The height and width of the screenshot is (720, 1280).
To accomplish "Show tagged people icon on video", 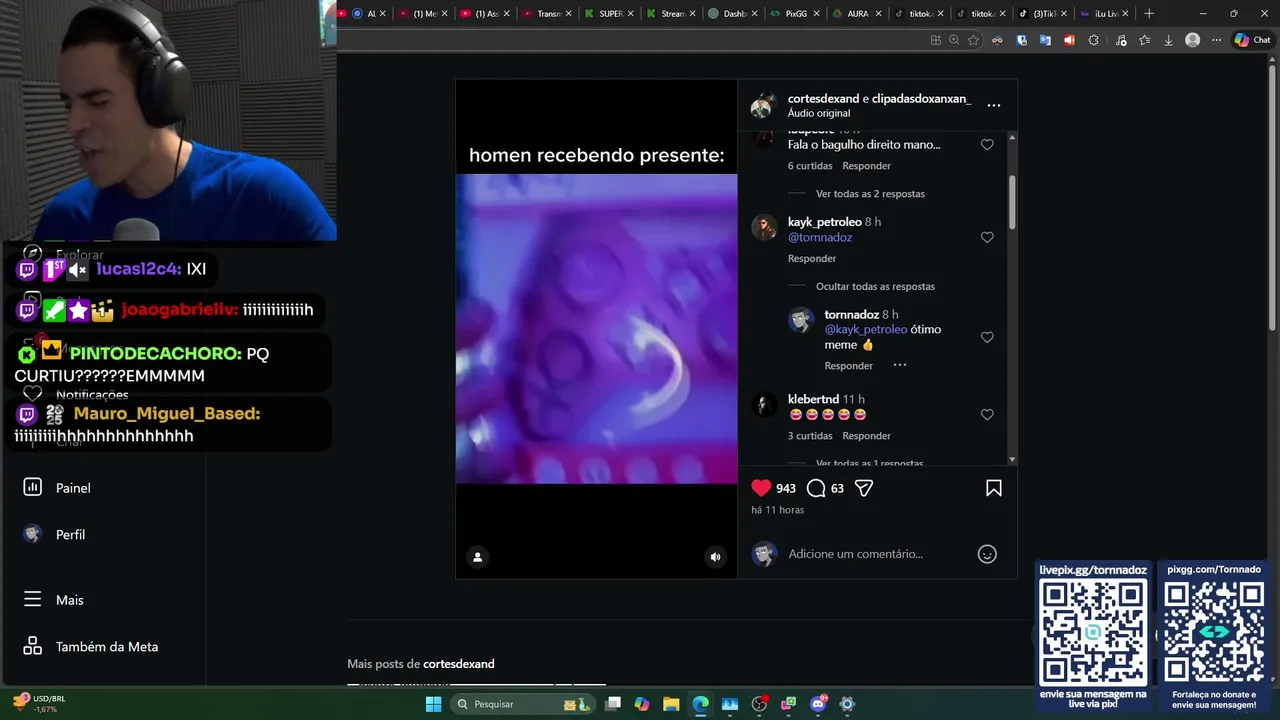I will 478,557.
